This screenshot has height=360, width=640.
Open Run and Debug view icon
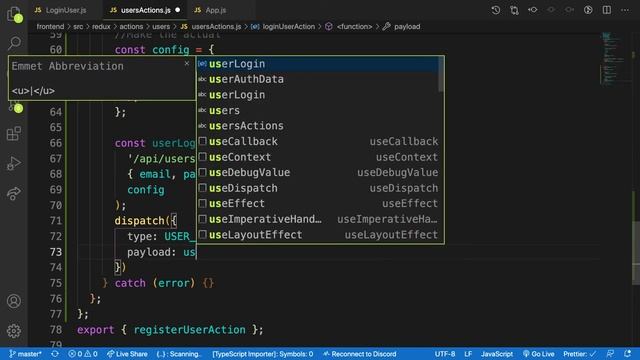pos(14,163)
